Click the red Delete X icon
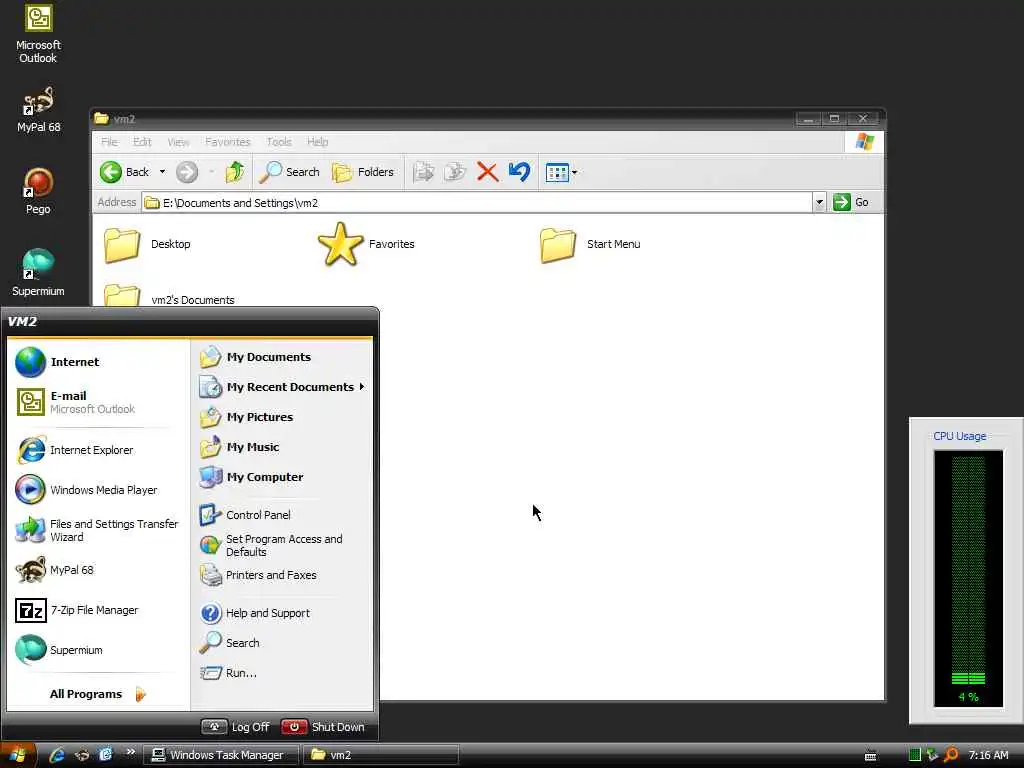The width and height of the screenshot is (1024, 768). [487, 172]
